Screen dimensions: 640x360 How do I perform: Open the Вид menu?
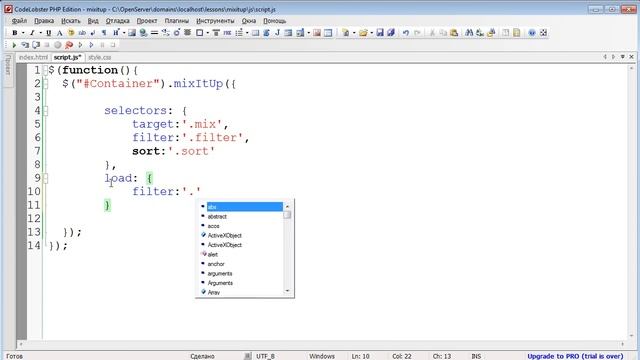(x=93, y=20)
